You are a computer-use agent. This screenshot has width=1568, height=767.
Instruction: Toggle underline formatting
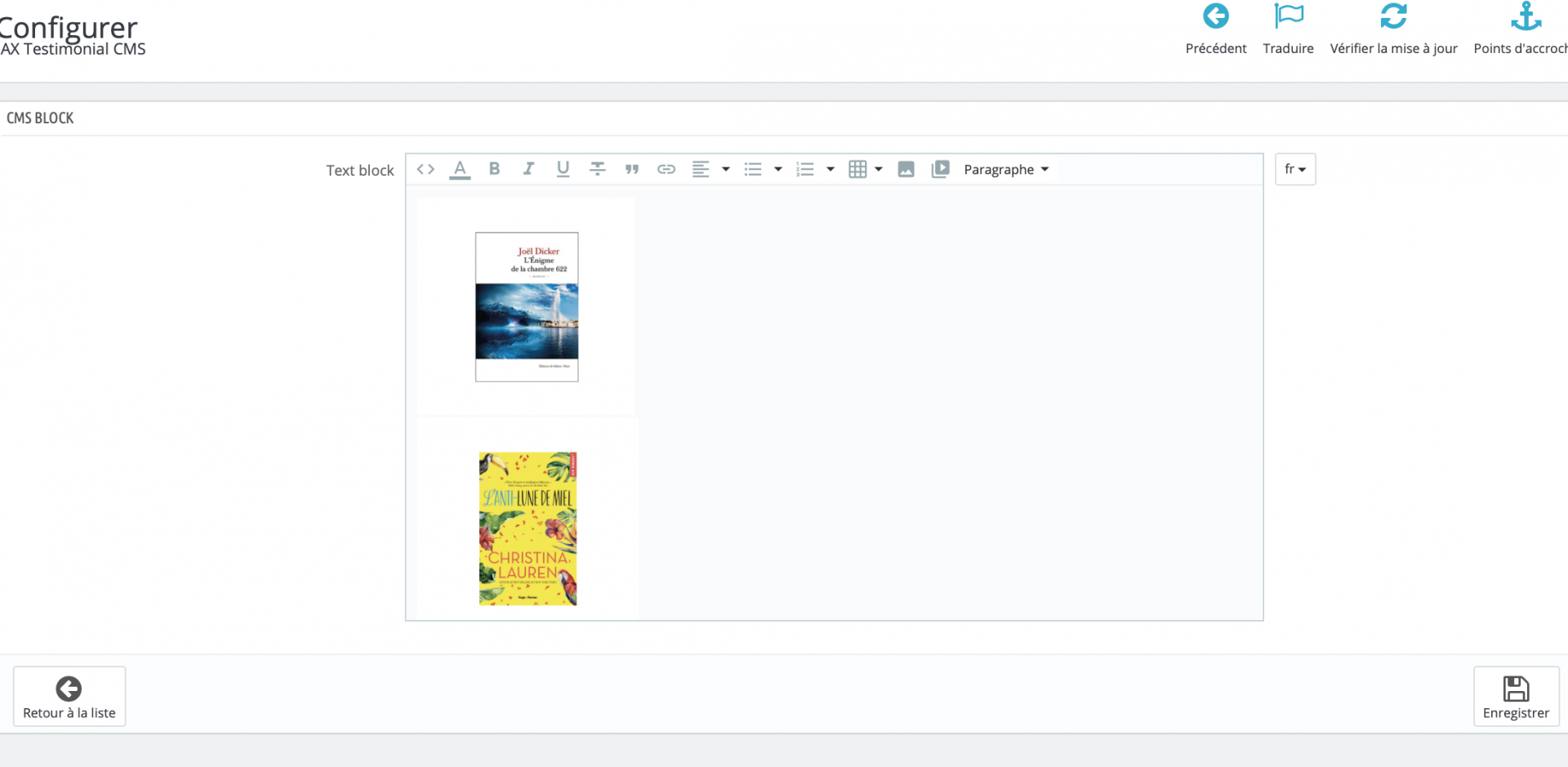coord(563,169)
